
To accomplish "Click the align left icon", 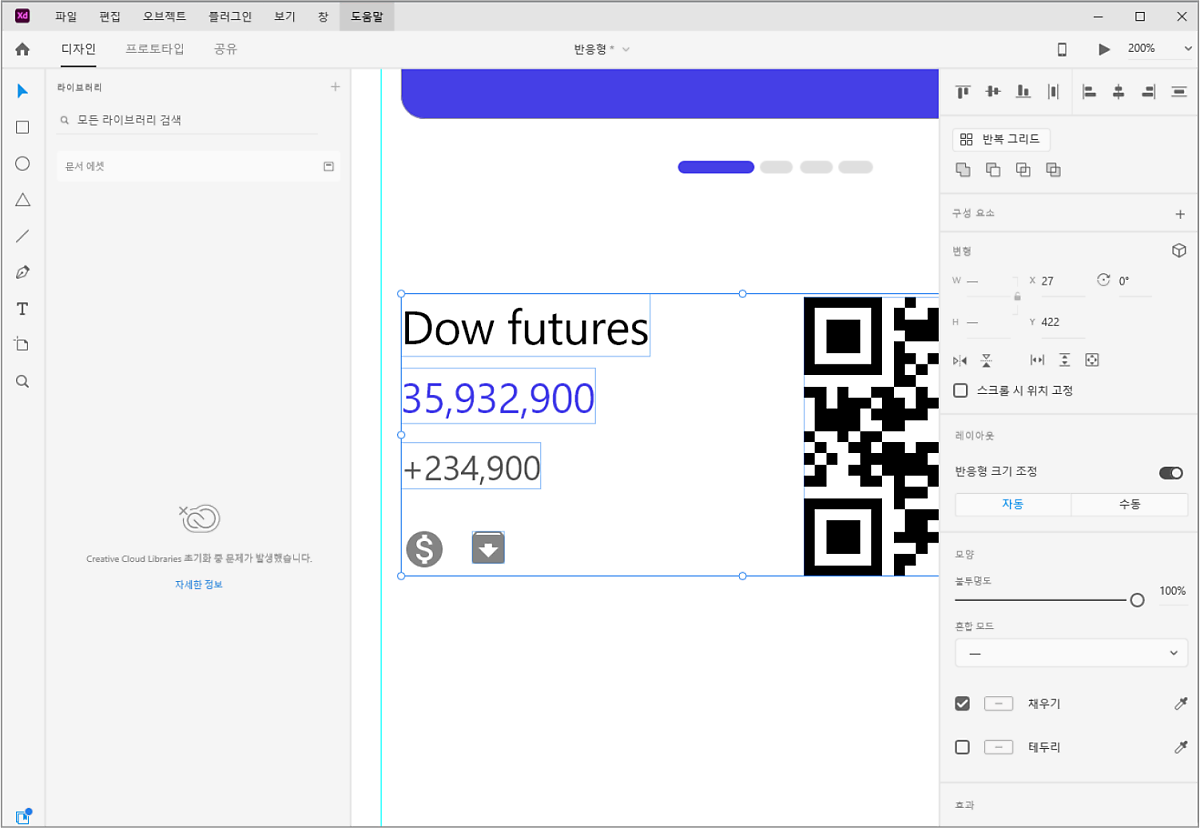I will point(1090,91).
